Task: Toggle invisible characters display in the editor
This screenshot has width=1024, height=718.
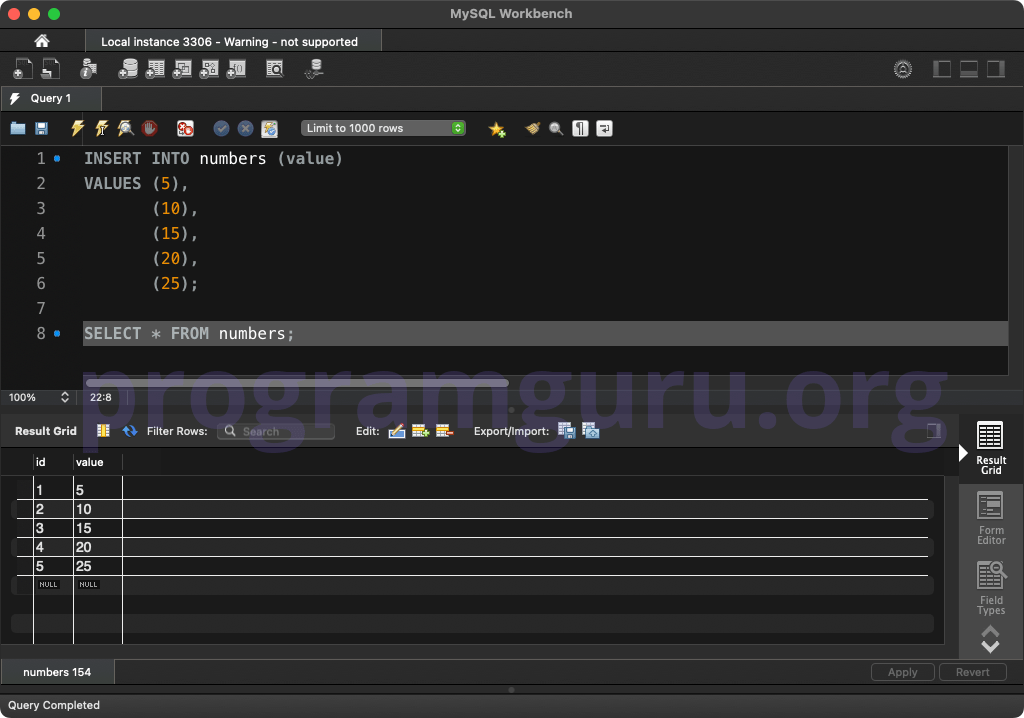Action: coord(580,128)
